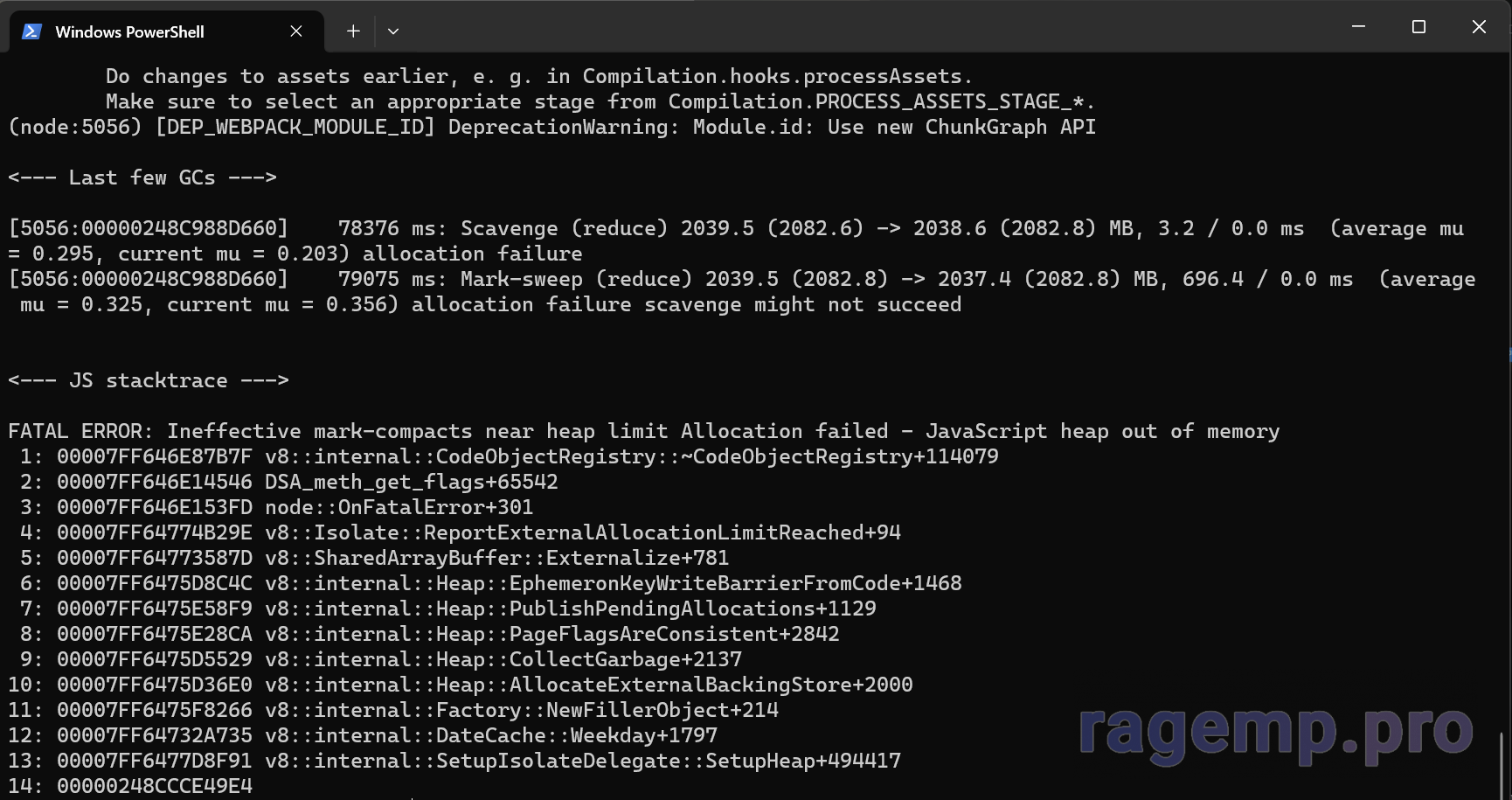The width and height of the screenshot is (1512, 800).
Task: Click stack frame 14 address line
Action: click(x=131, y=786)
